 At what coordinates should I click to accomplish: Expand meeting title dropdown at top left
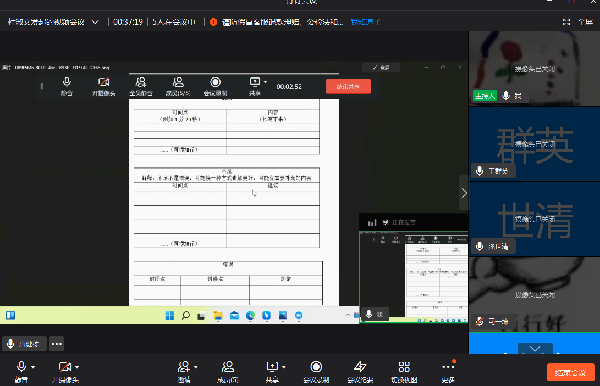tap(95, 22)
